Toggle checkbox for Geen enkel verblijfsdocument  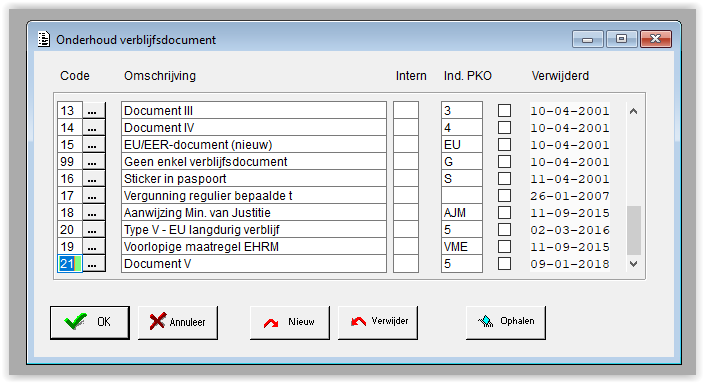(504, 162)
